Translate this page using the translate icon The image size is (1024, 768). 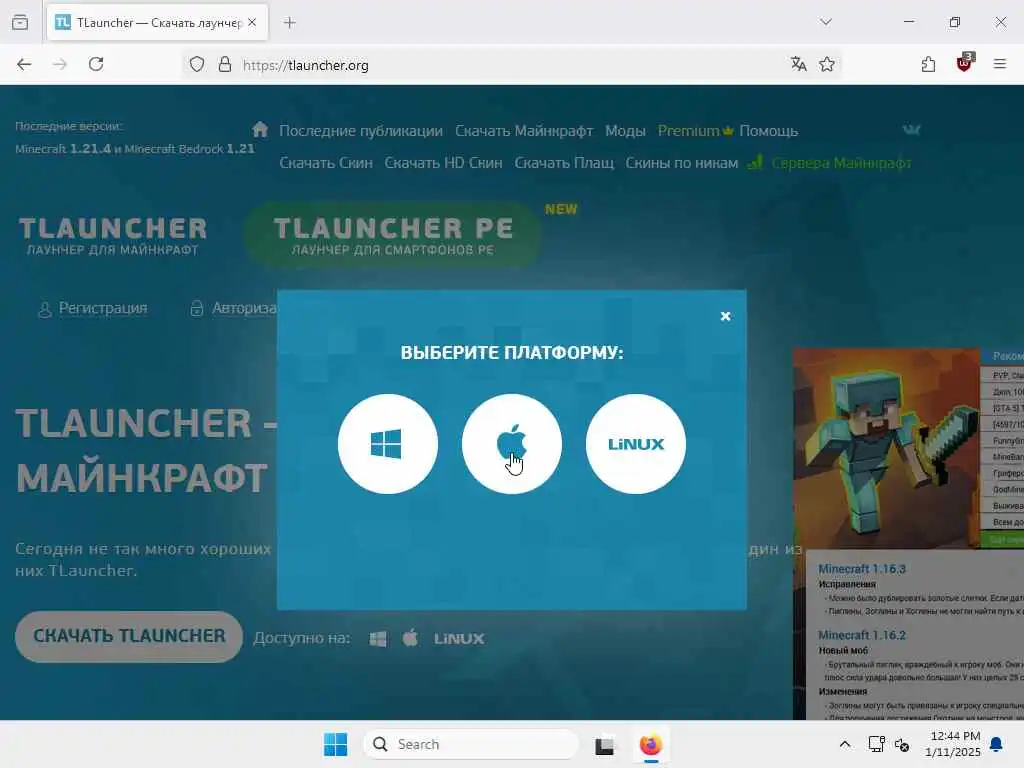tap(798, 64)
